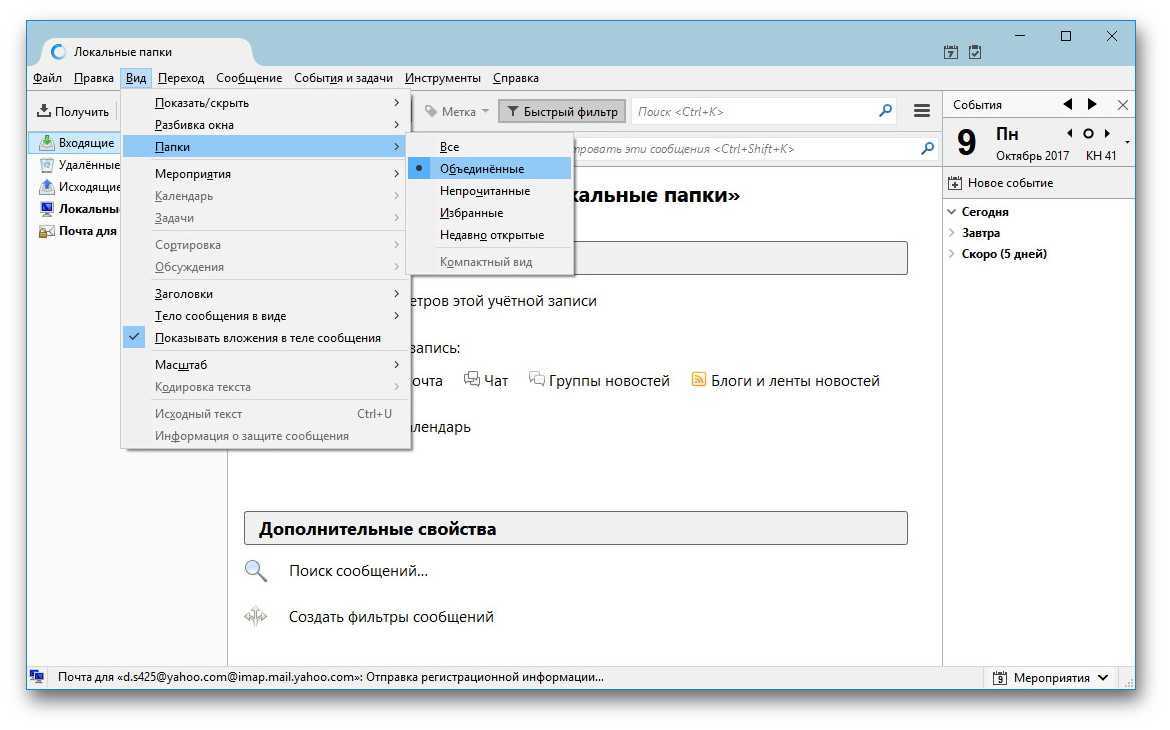Click Создать фильтры сообщений link
Viewport: 1170px width, 730px height.
(391, 617)
